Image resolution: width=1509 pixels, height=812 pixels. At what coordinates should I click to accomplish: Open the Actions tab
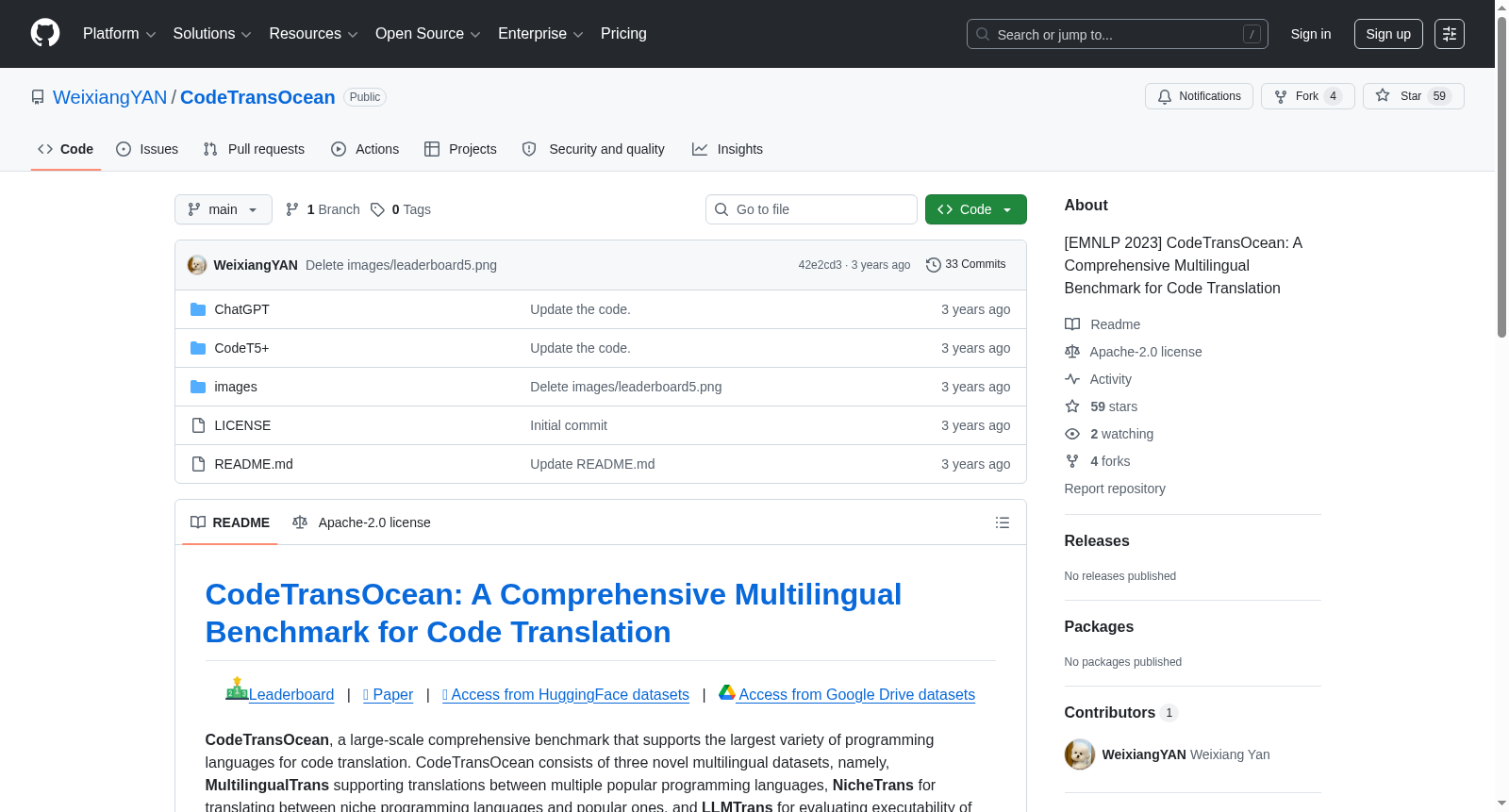tap(365, 149)
